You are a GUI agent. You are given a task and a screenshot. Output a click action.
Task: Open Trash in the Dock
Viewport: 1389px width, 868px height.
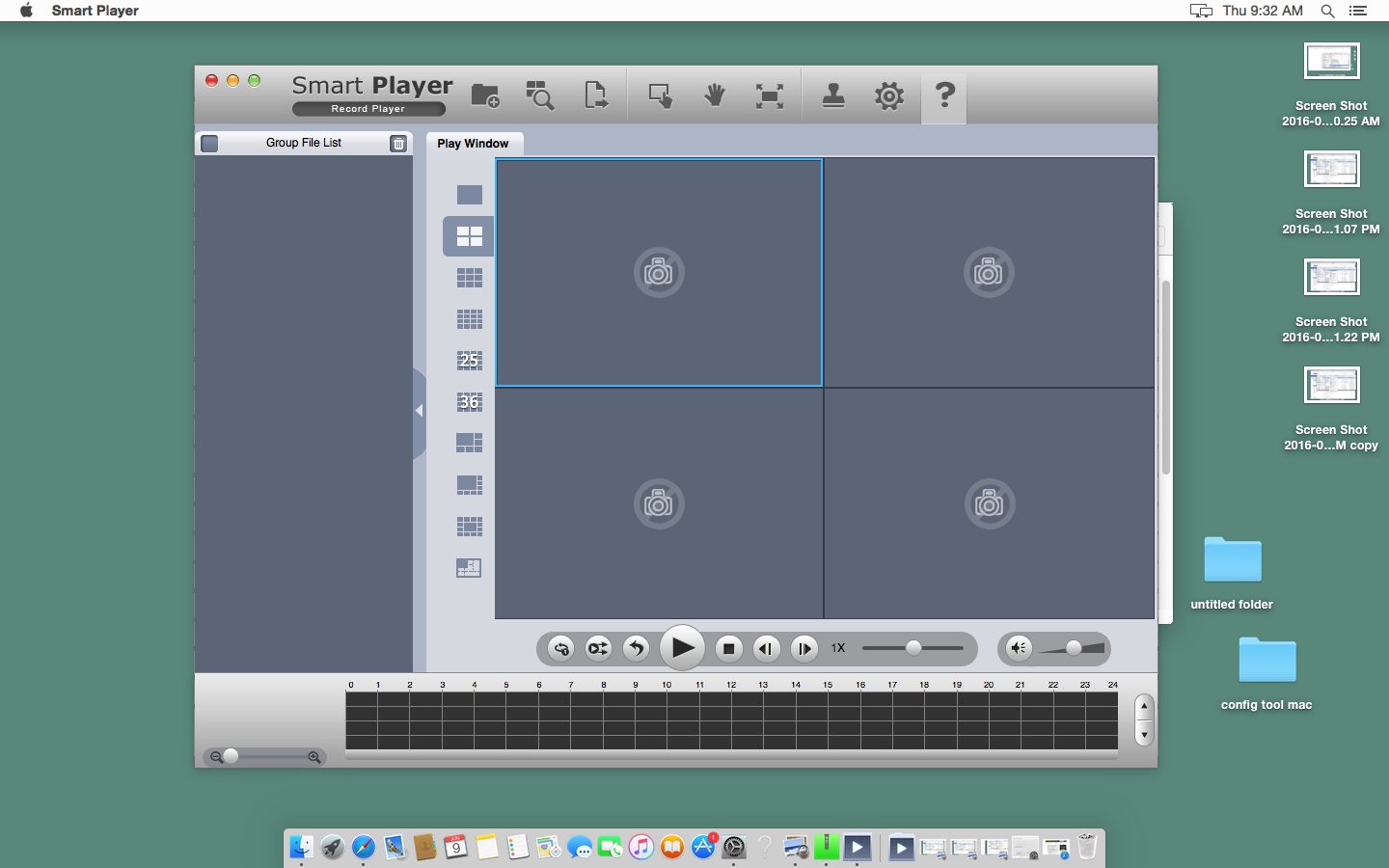(1087, 847)
